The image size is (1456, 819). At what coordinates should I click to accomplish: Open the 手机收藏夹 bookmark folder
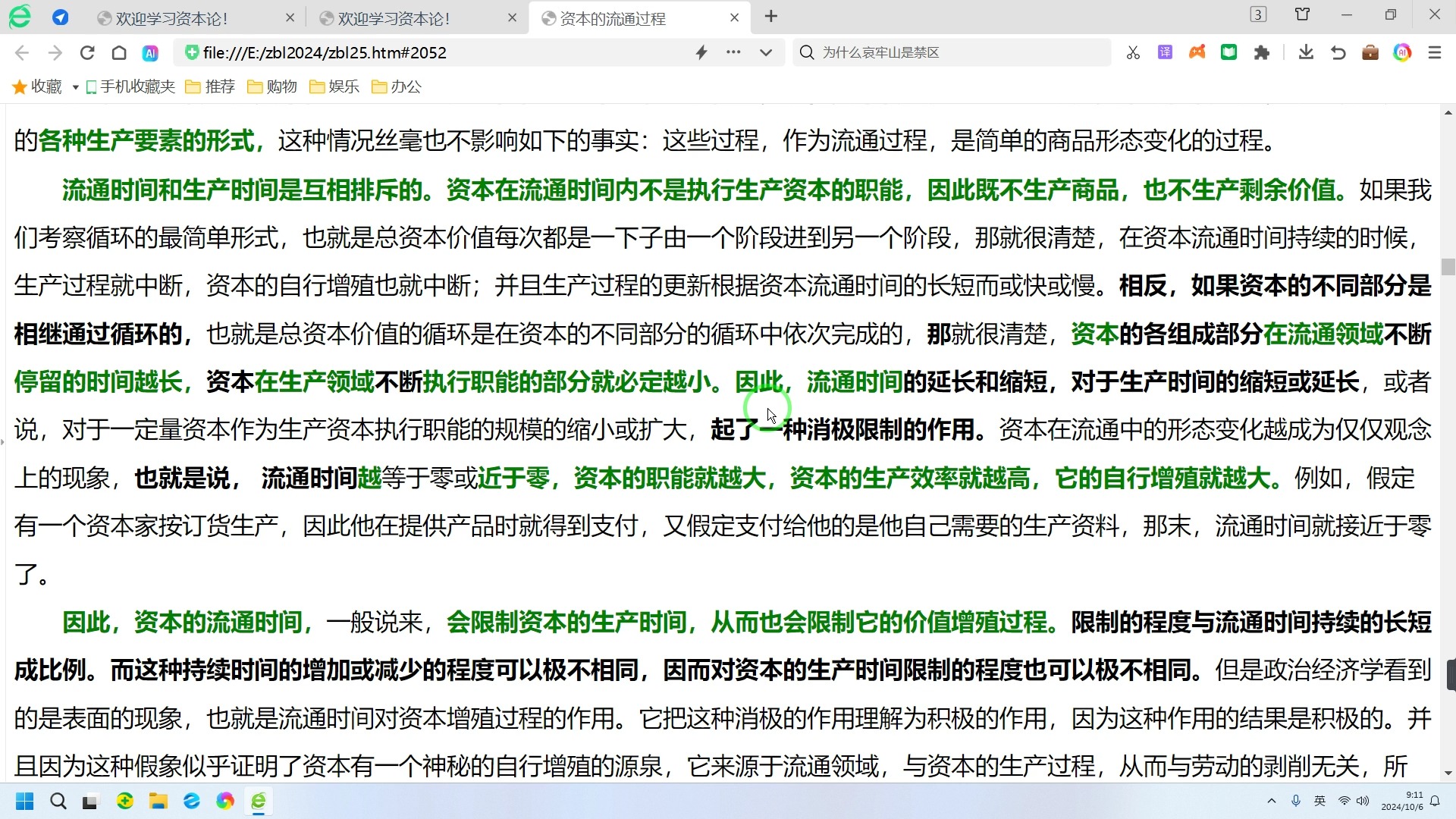click(x=130, y=86)
